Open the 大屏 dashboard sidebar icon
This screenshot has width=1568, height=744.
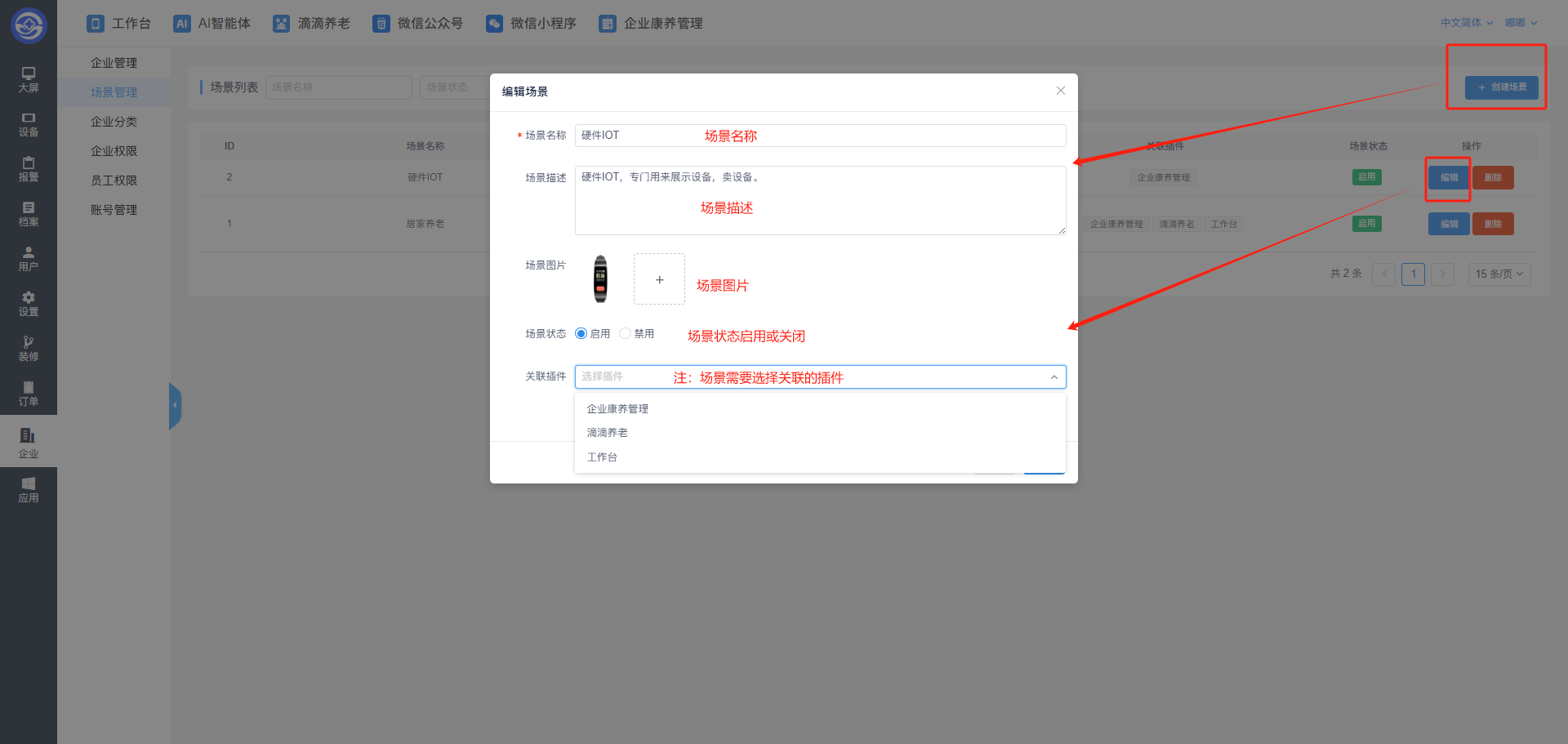click(x=29, y=79)
